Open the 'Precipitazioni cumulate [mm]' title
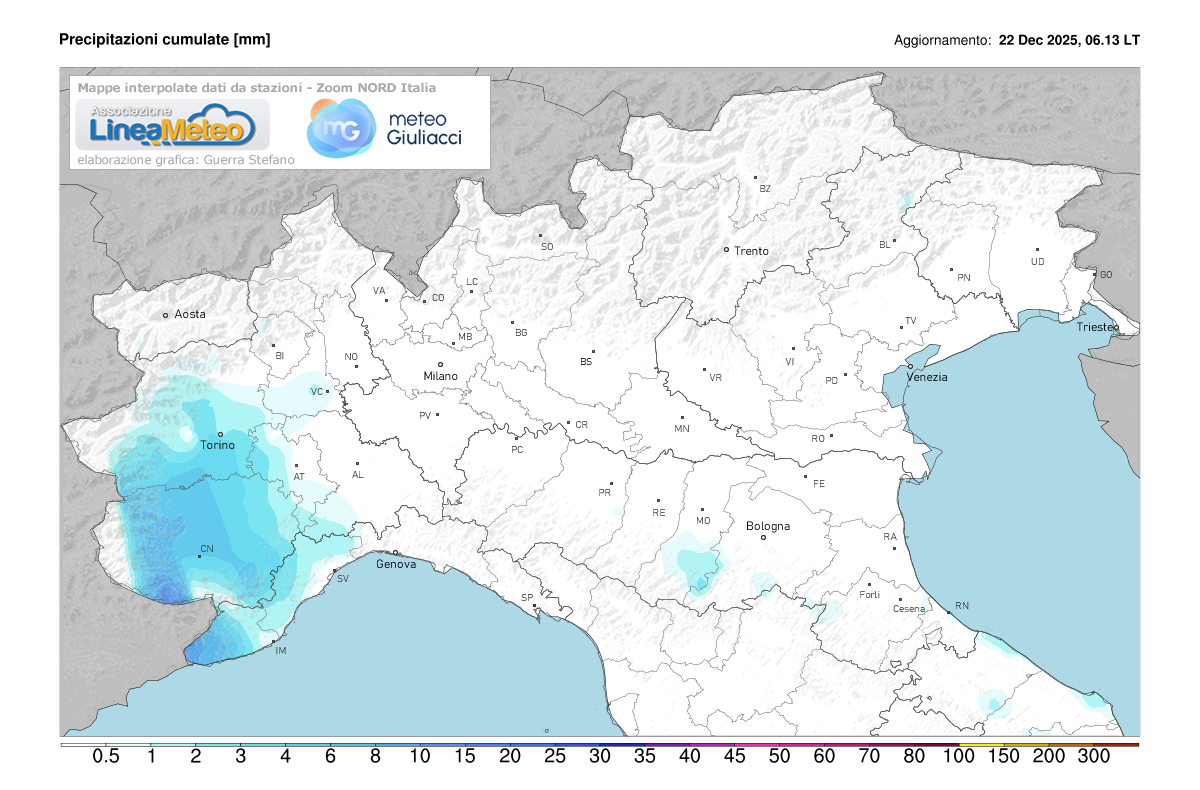 click(165, 40)
